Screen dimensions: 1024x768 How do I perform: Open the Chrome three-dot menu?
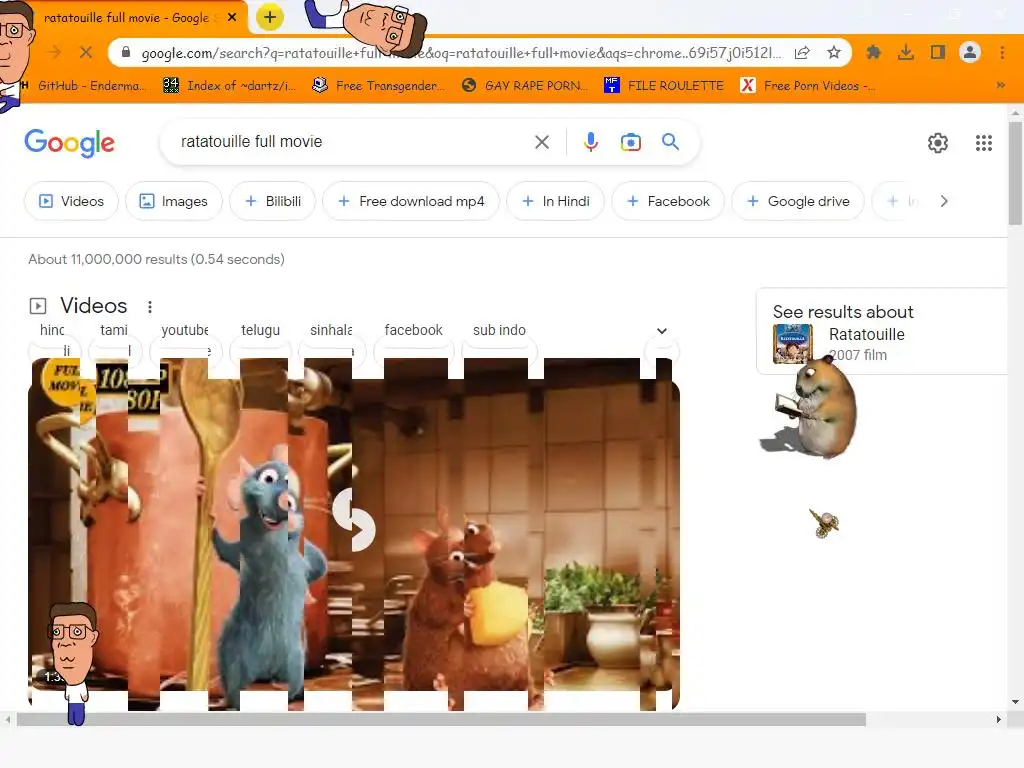click(1002, 52)
